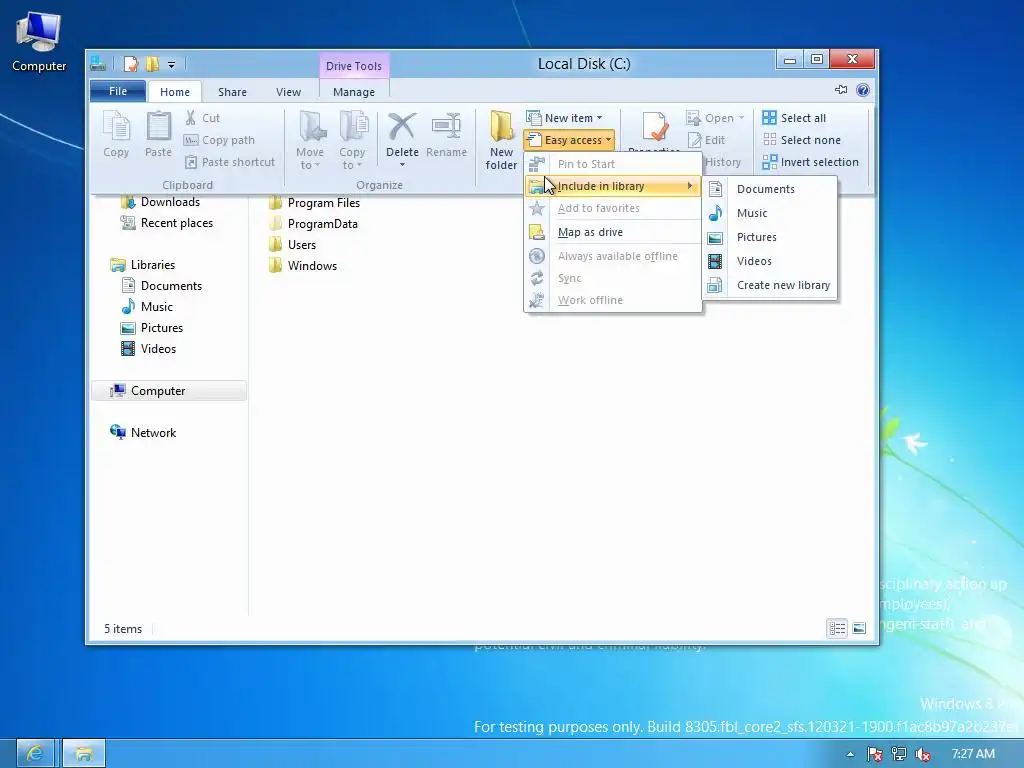Choose Work offline menu entry
1024x768 pixels.
click(x=613, y=300)
